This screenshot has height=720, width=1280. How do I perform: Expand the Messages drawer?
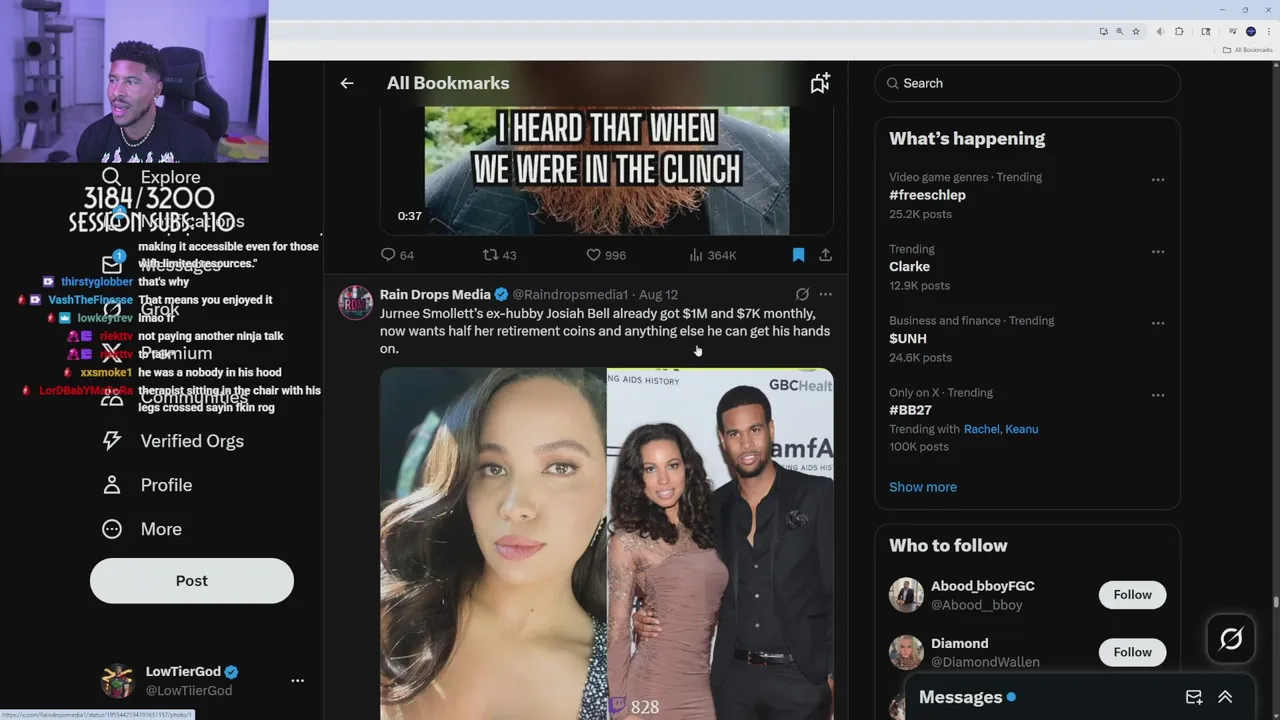[x=1225, y=697]
